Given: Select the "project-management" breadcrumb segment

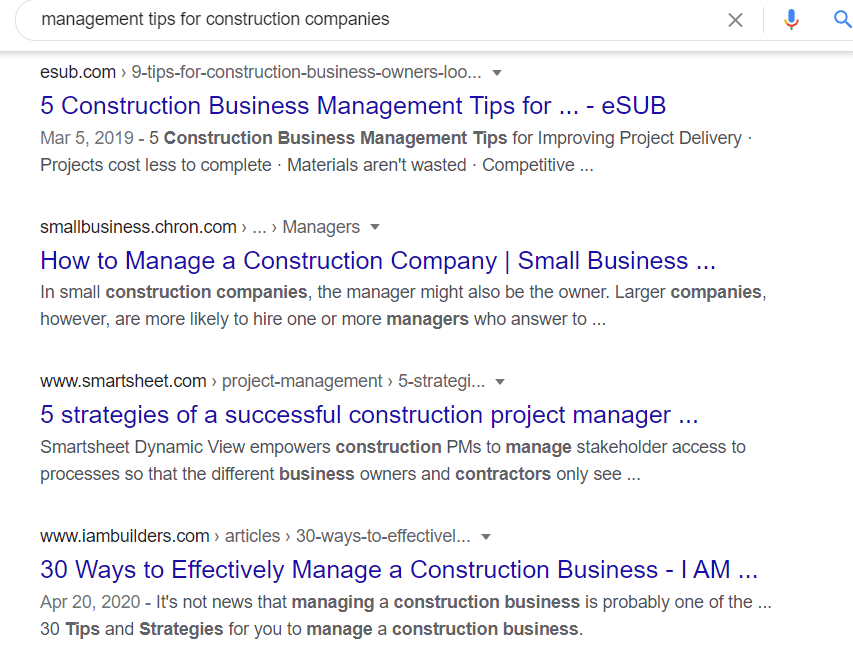Looking at the screenshot, I should coord(302,381).
